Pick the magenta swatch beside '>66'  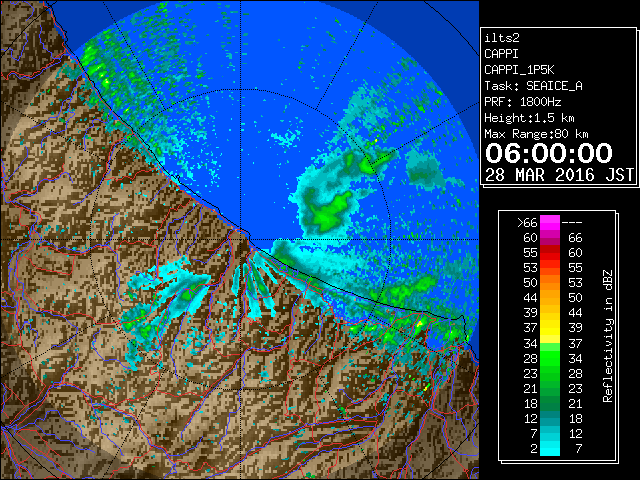[550, 223]
